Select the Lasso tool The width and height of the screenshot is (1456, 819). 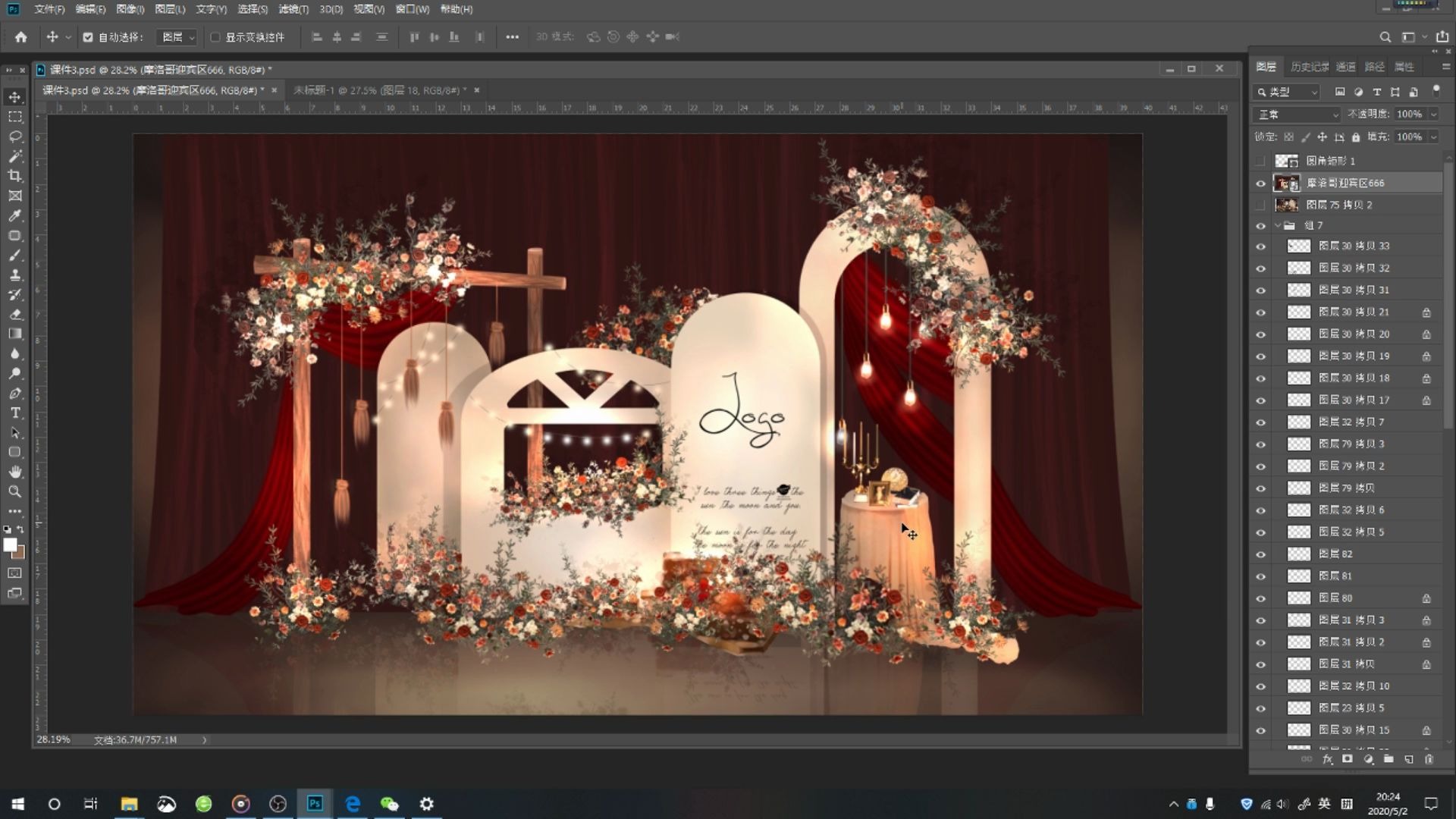click(x=14, y=136)
